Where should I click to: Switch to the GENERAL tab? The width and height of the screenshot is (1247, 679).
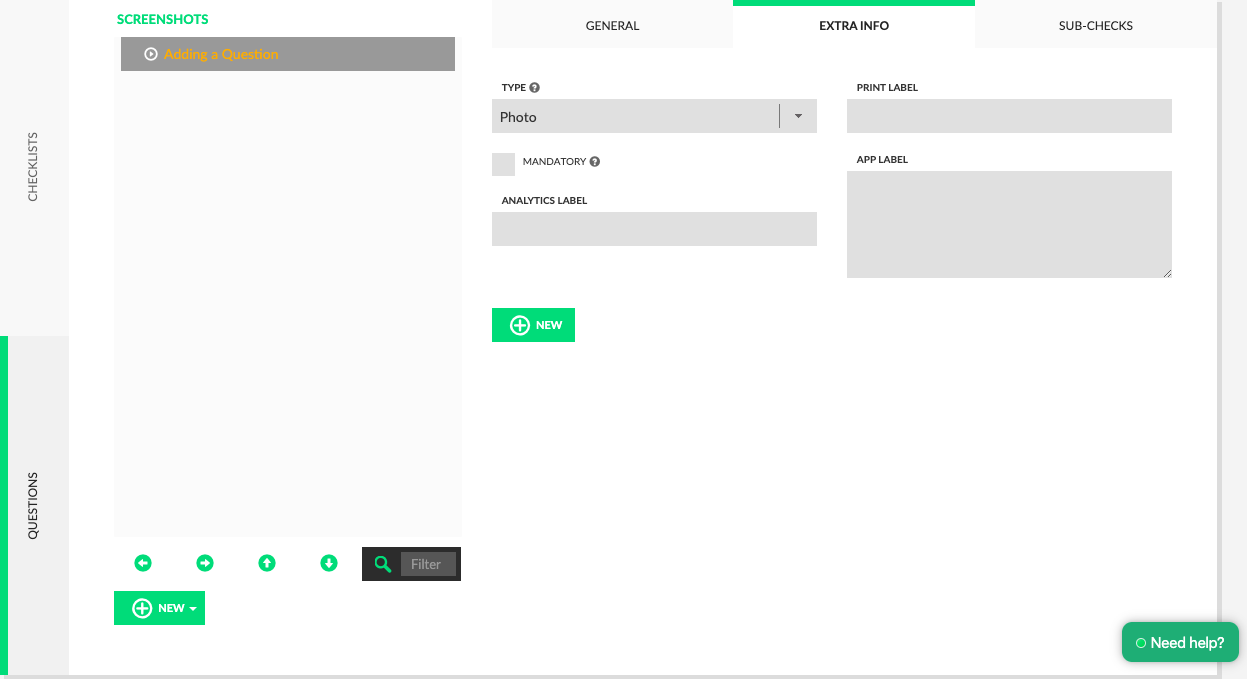(612, 26)
